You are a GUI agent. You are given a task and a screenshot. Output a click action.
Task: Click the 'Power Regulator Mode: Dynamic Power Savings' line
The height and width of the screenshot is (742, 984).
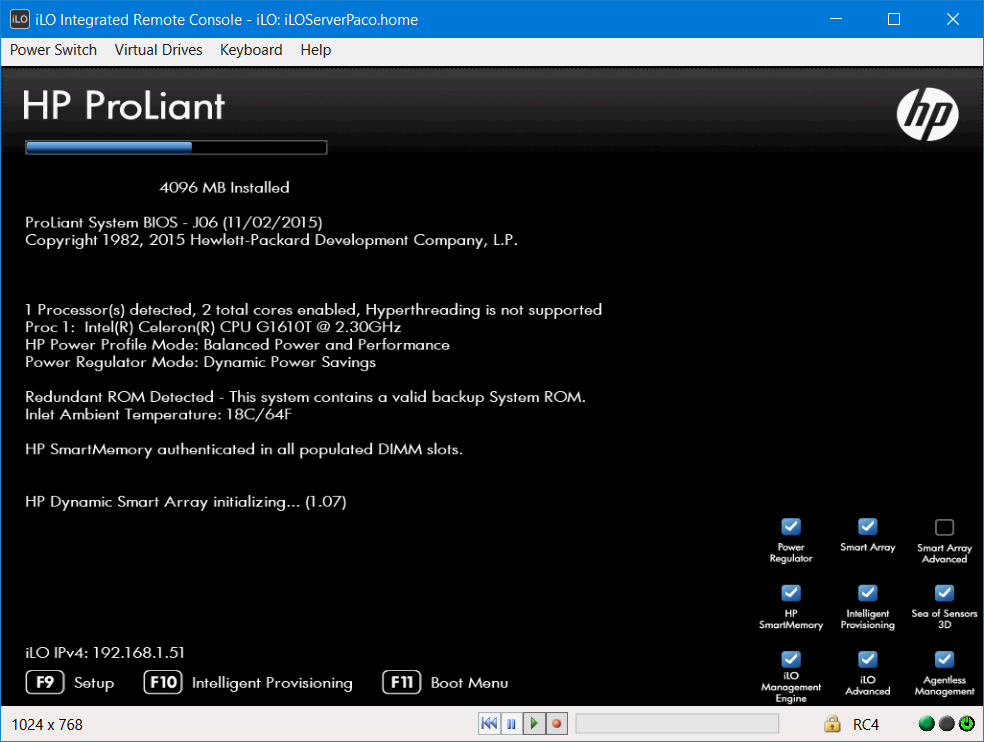(x=201, y=362)
